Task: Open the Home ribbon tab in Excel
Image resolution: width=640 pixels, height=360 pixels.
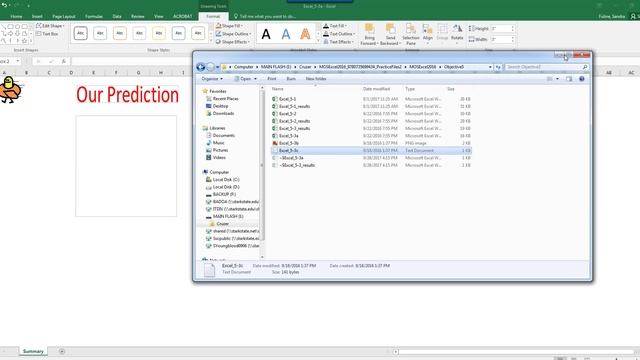Action: point(16,16)
